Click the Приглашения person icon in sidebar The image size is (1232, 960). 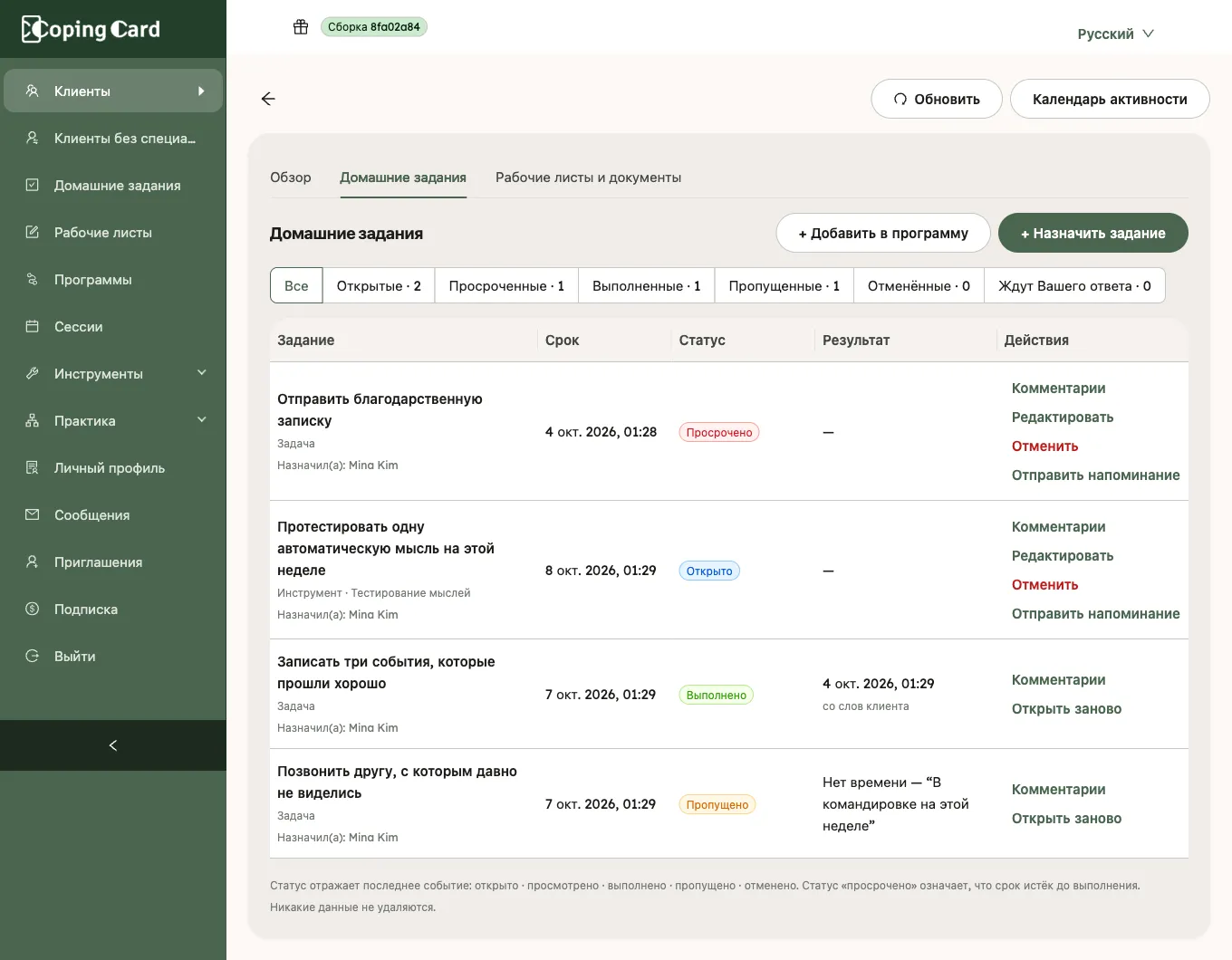(33, 562)
